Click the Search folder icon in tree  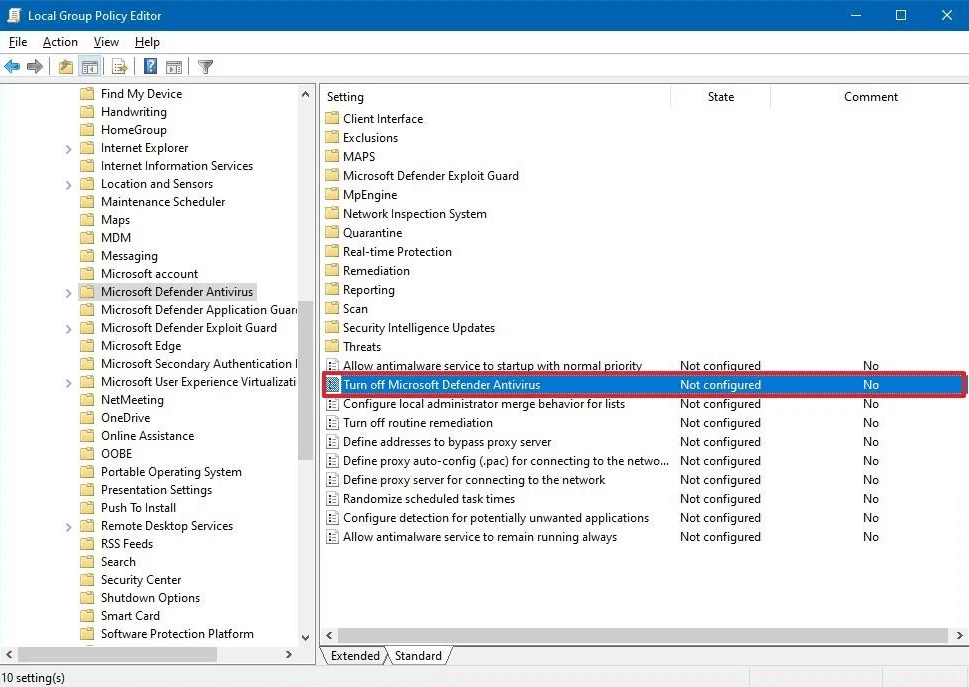coord(87,562)
